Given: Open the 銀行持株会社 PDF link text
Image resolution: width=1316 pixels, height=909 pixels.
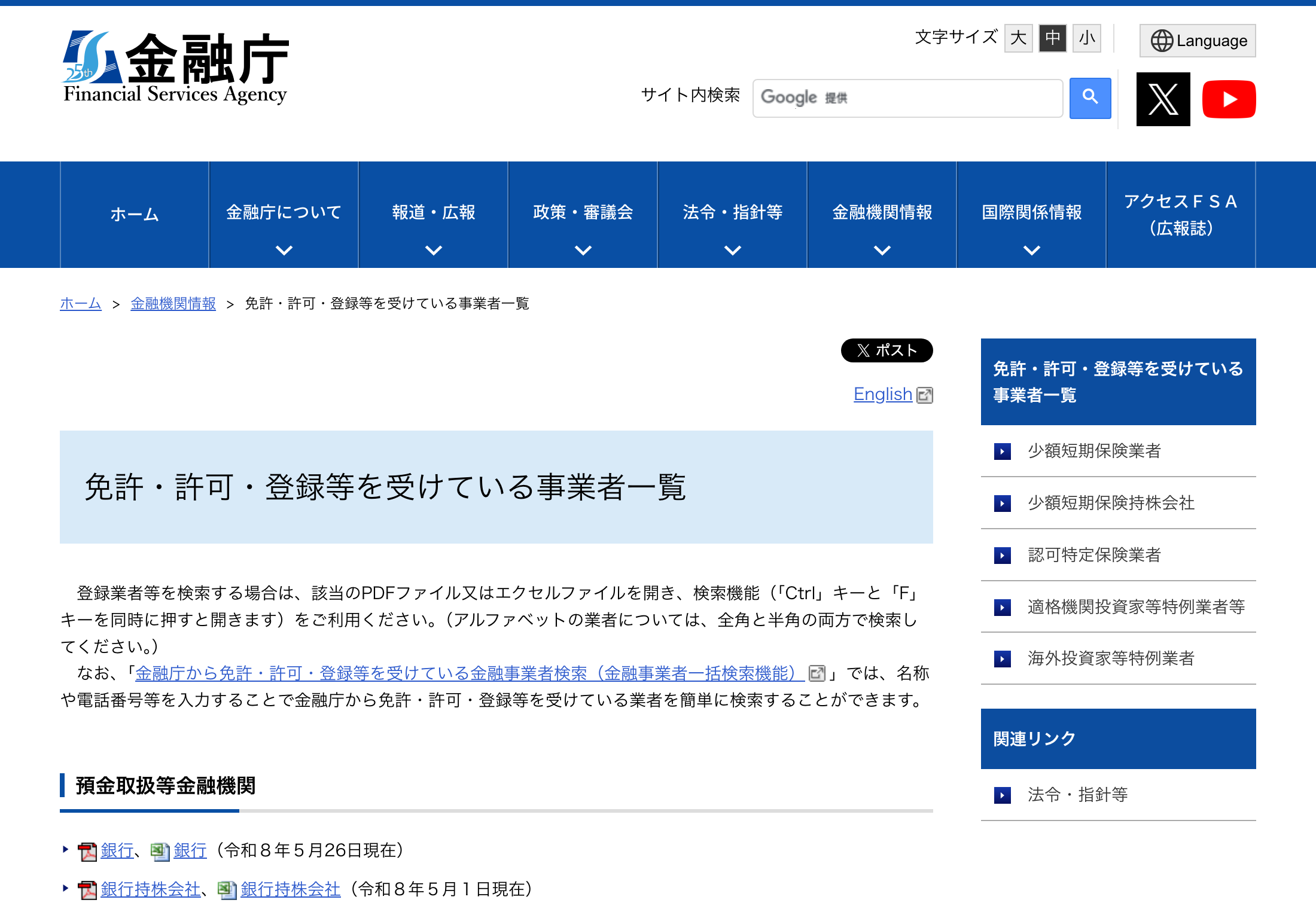Looking at the screenshot, I should point(151,889).
